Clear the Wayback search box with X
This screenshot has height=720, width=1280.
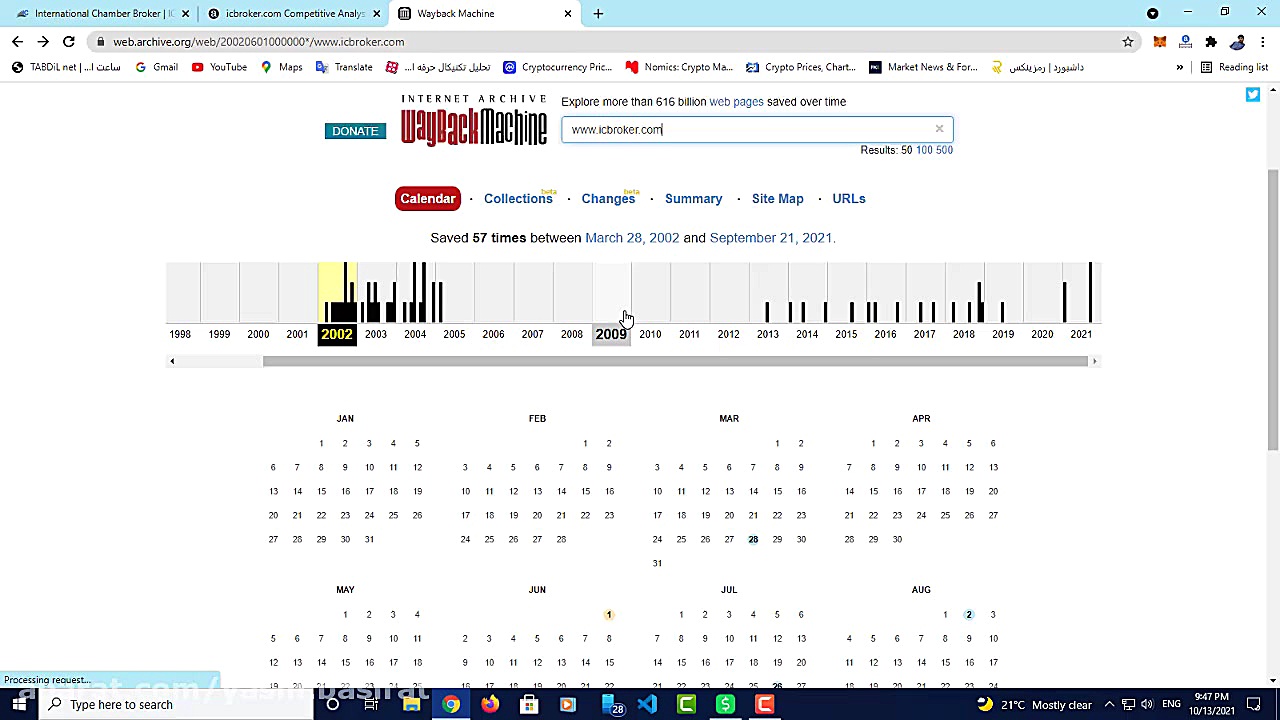point(939,129)
